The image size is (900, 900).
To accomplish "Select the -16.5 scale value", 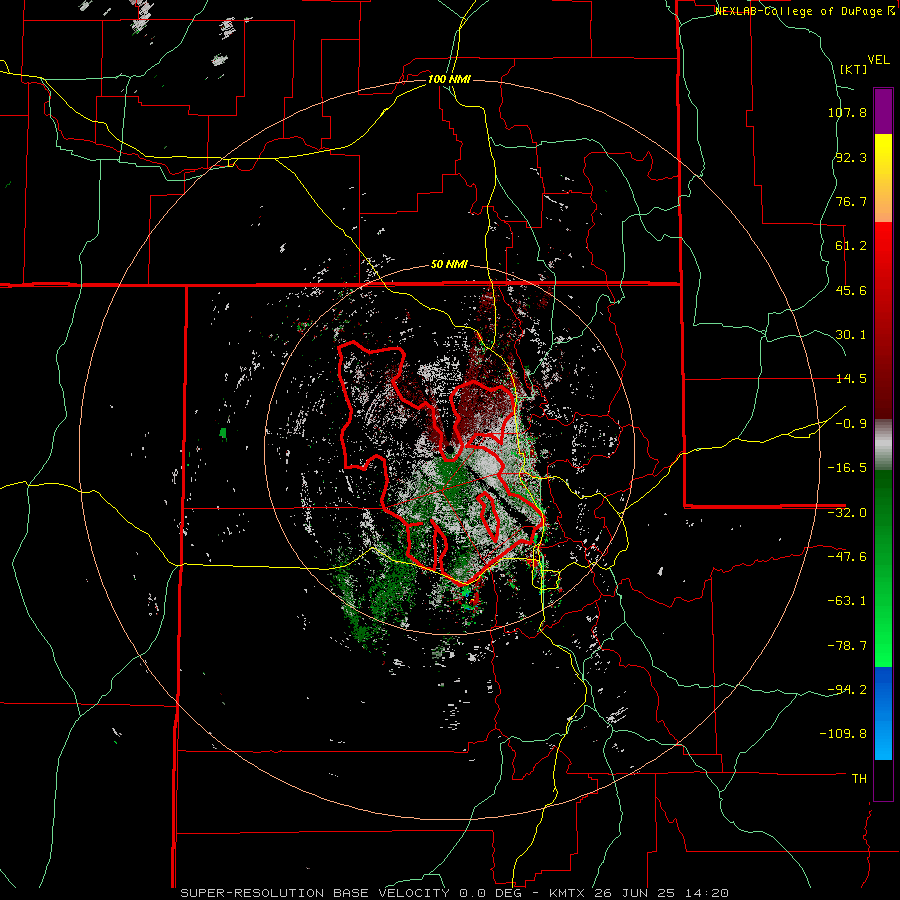I will (x=847, y=468).
